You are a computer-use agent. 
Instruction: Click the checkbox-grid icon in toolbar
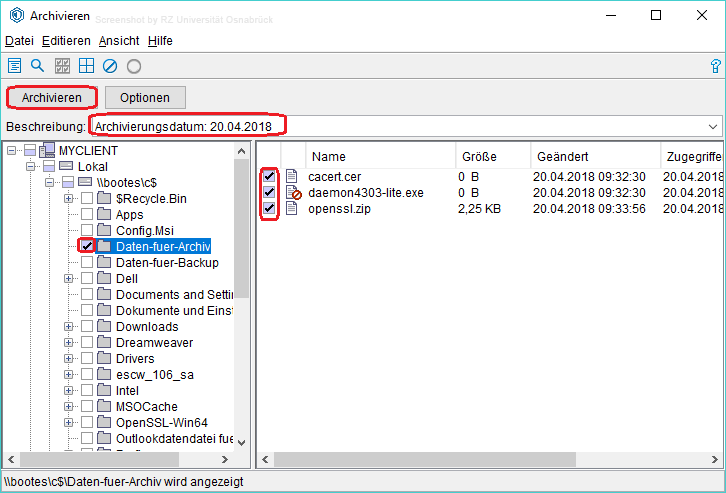pyautogui.click(x=62, y=66)
